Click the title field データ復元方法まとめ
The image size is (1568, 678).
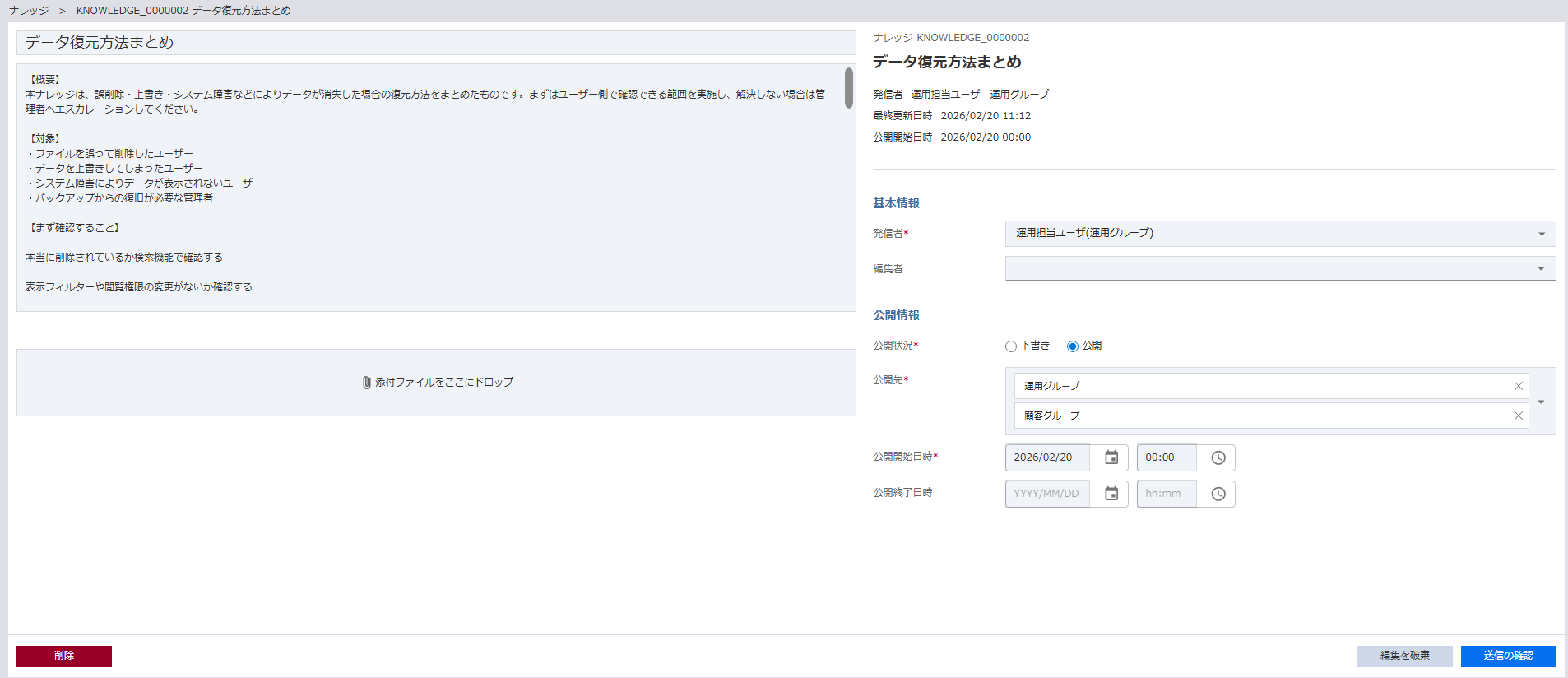click(x=436, y=43)
